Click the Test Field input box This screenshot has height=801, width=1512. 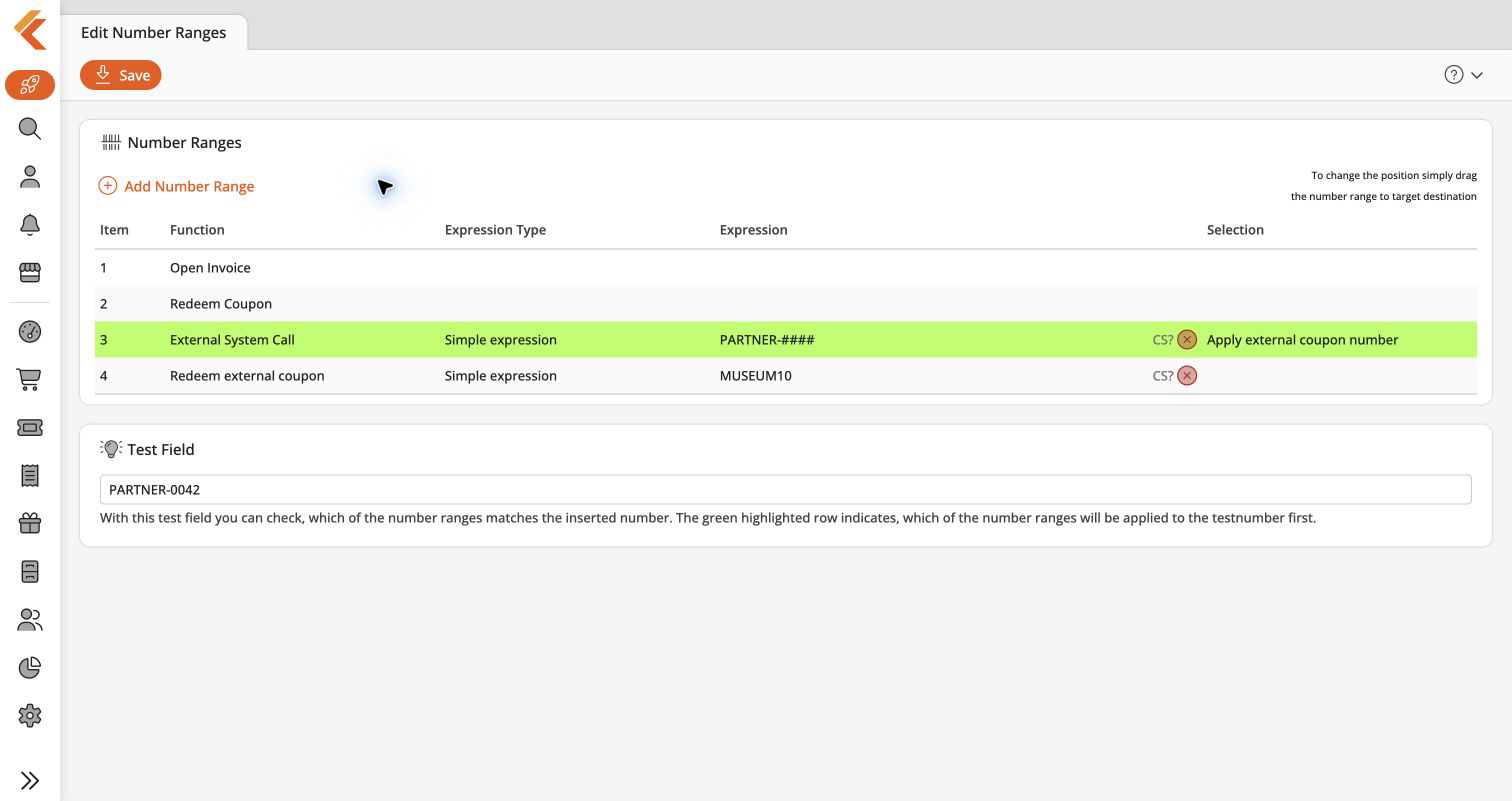point(785,489)
